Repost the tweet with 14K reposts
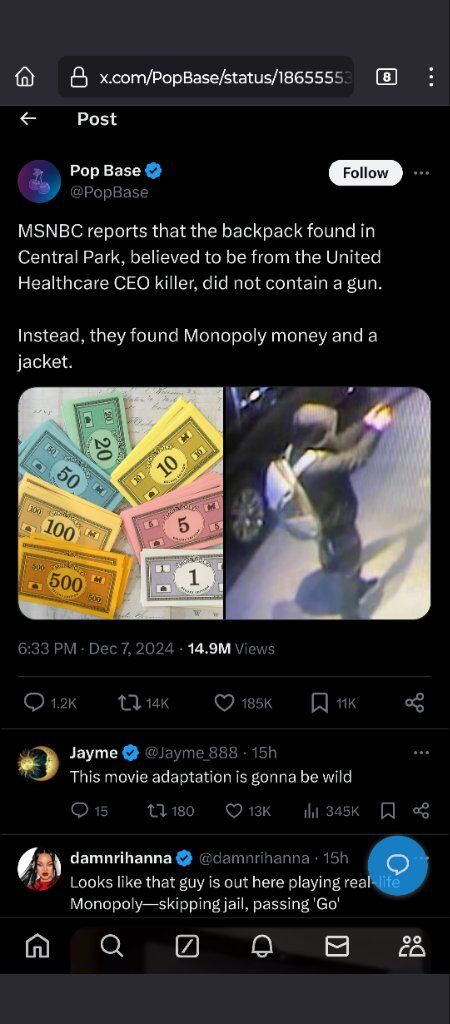Screen dimensions: 450x1024 [144, 703]
